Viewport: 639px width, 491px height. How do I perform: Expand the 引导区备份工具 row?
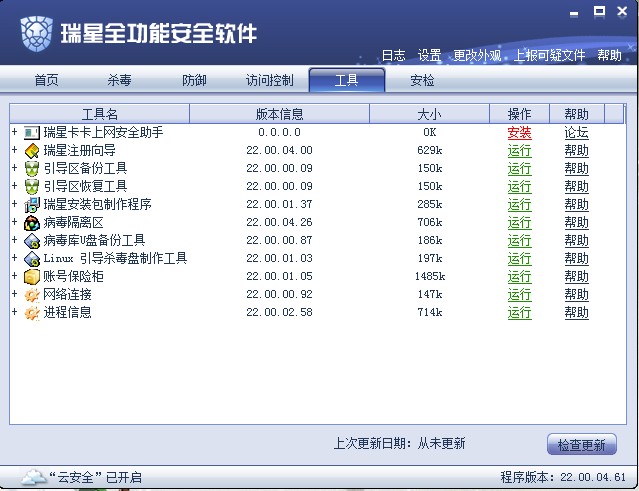tap(15, 167)
